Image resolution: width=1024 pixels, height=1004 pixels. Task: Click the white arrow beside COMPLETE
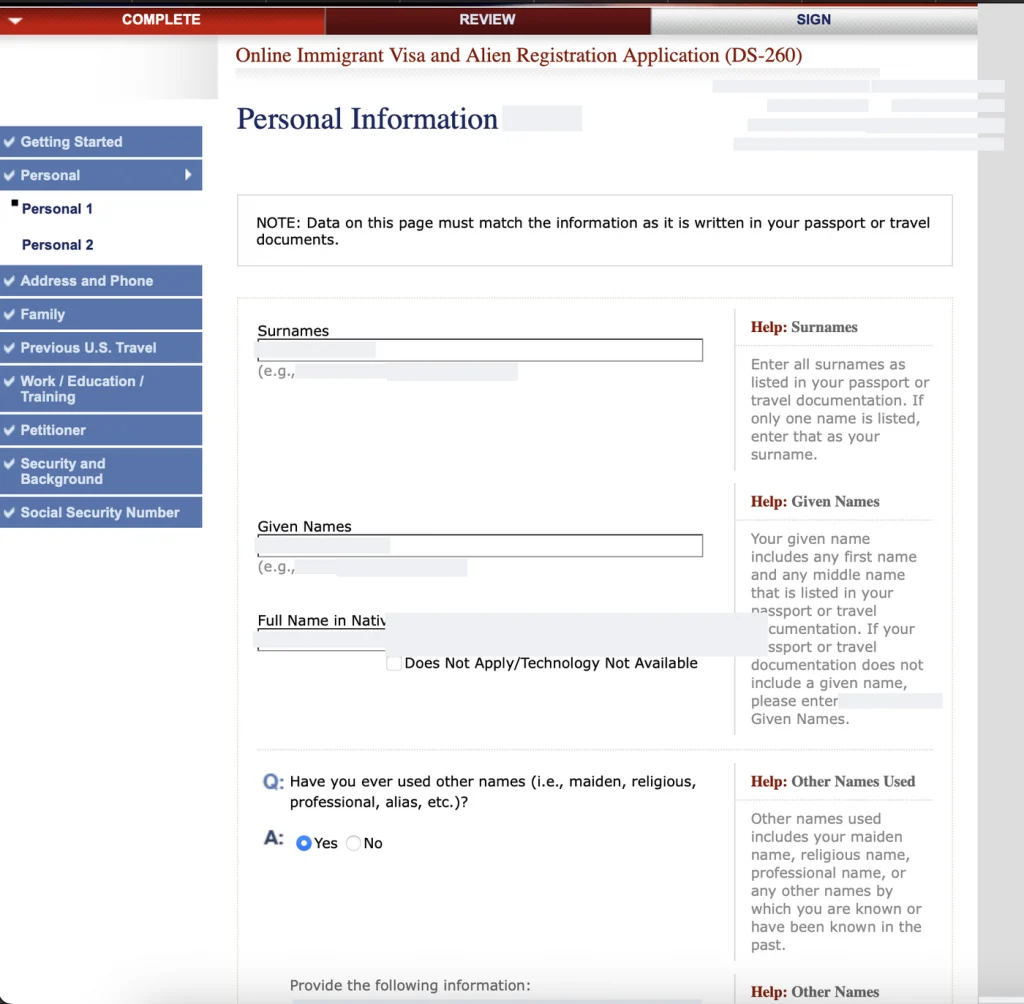15,20
